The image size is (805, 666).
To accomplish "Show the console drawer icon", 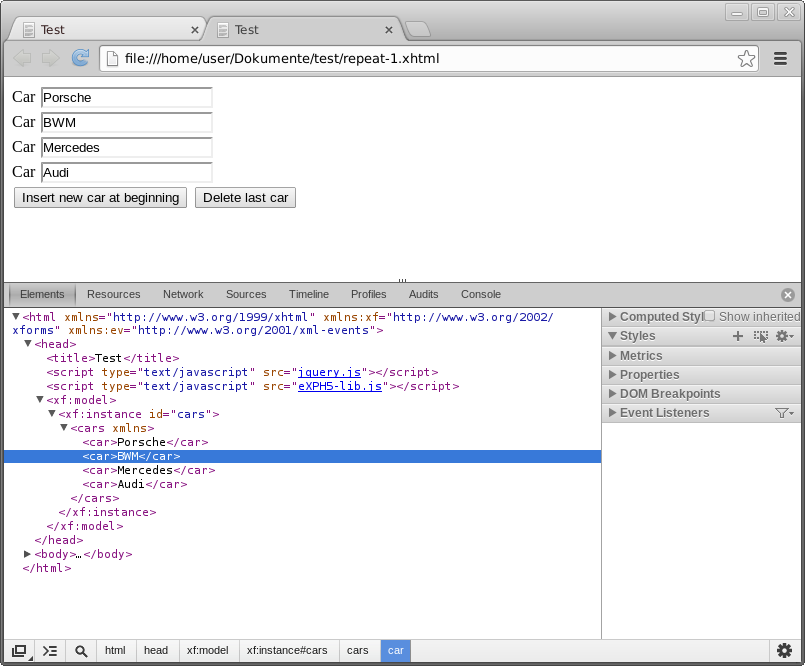I will (x=50, y=651).
